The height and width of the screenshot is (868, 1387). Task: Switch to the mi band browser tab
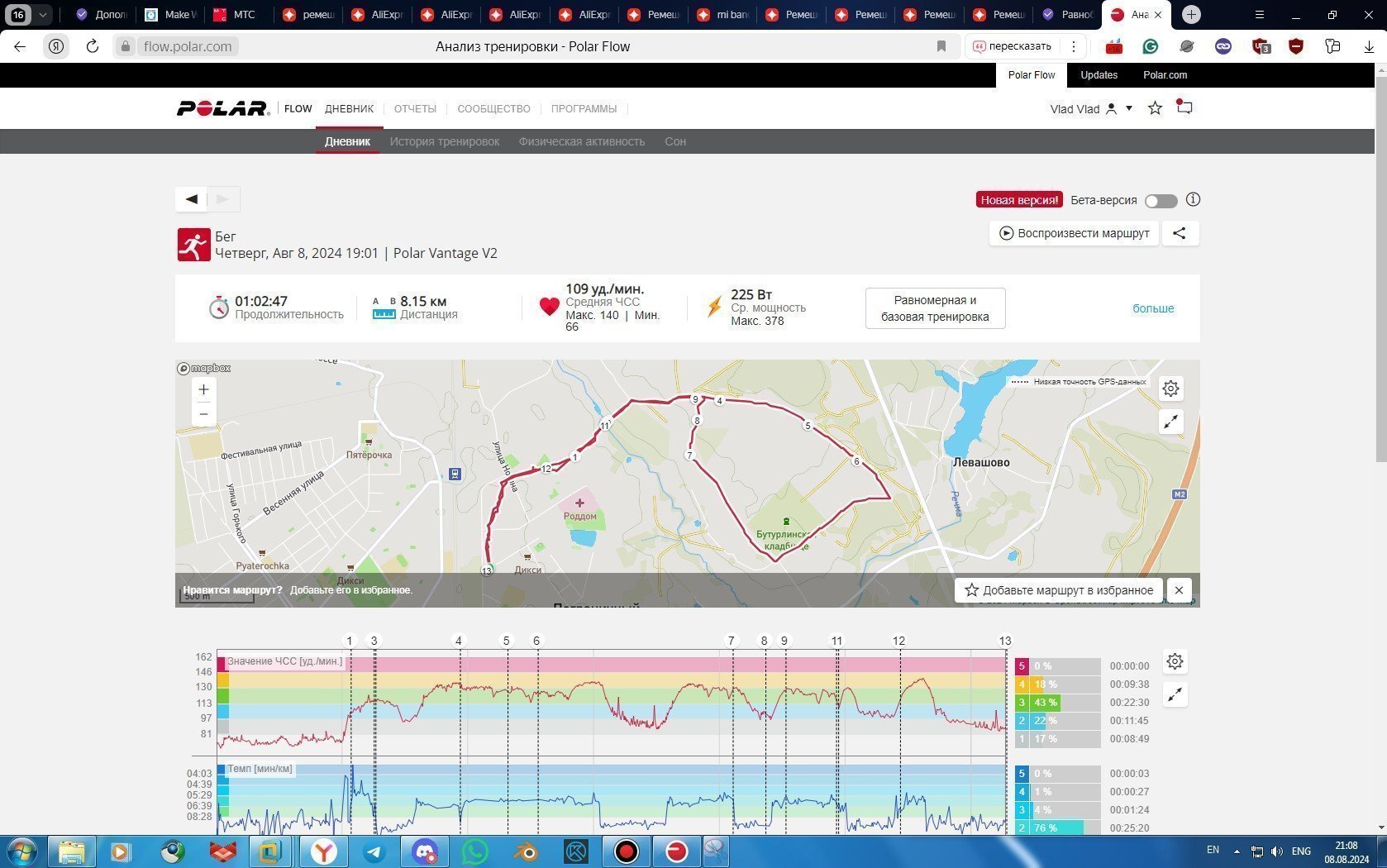[x=722, y=14]
